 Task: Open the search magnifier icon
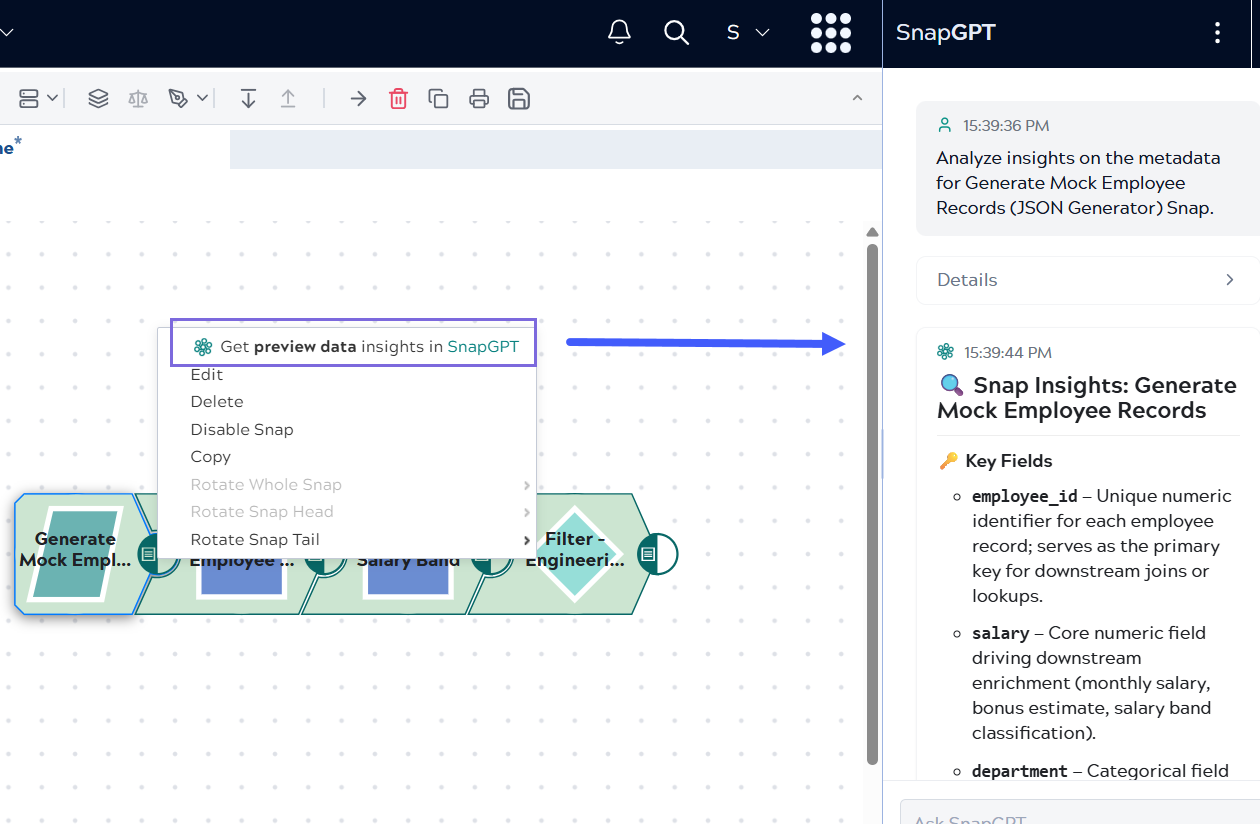coord(677,32)
